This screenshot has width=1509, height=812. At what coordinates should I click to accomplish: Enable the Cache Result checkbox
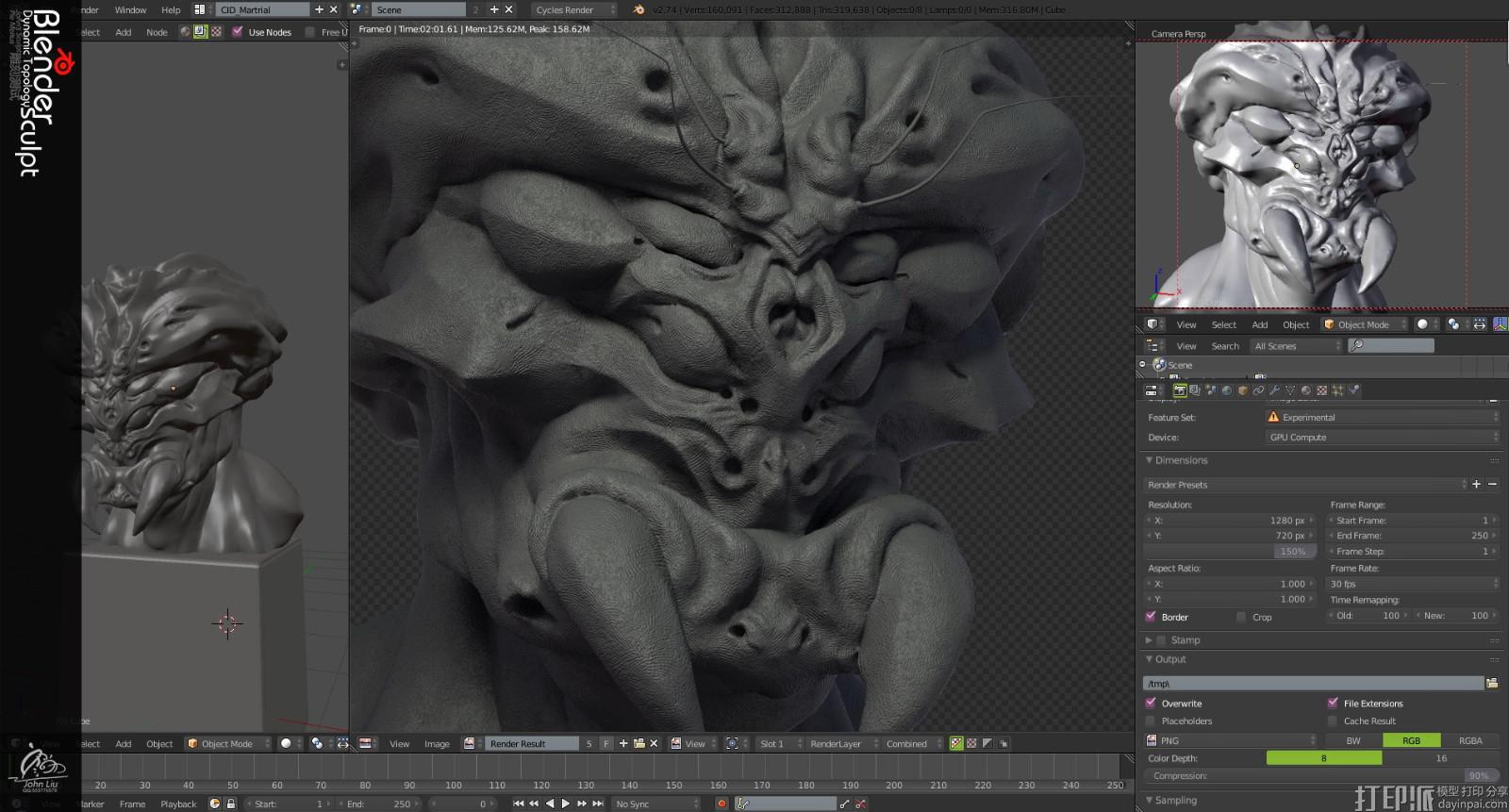pos(1333,721)
